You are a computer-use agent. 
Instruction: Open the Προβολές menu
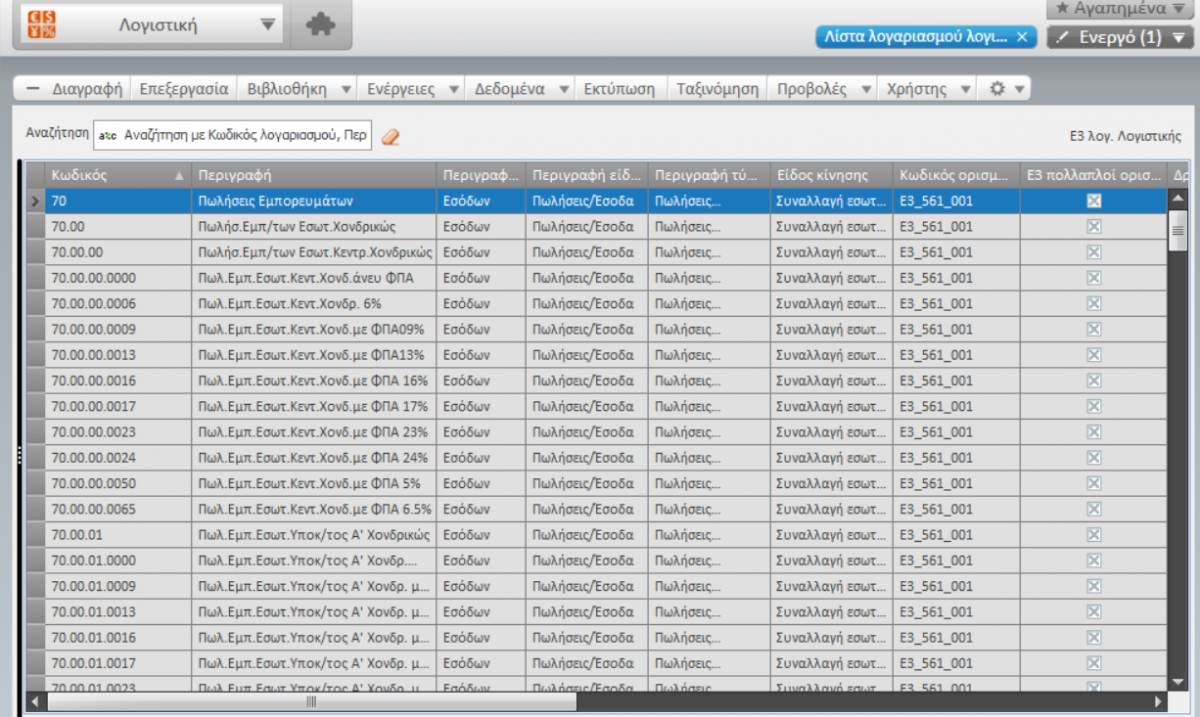coord(812,89)
